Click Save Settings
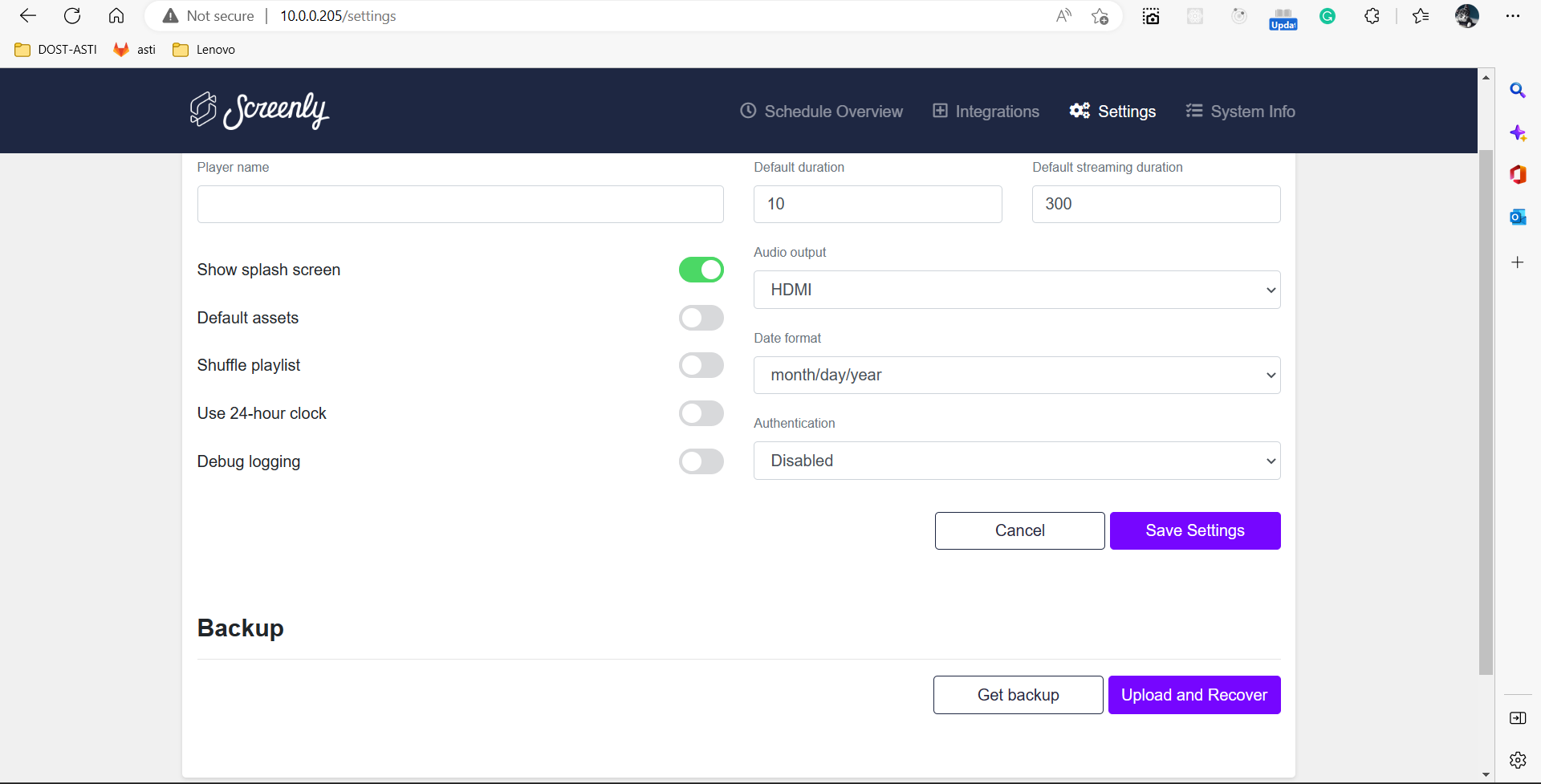Image resolution: width=1541 pixels, height=784 pixels. click(1194, 530)
